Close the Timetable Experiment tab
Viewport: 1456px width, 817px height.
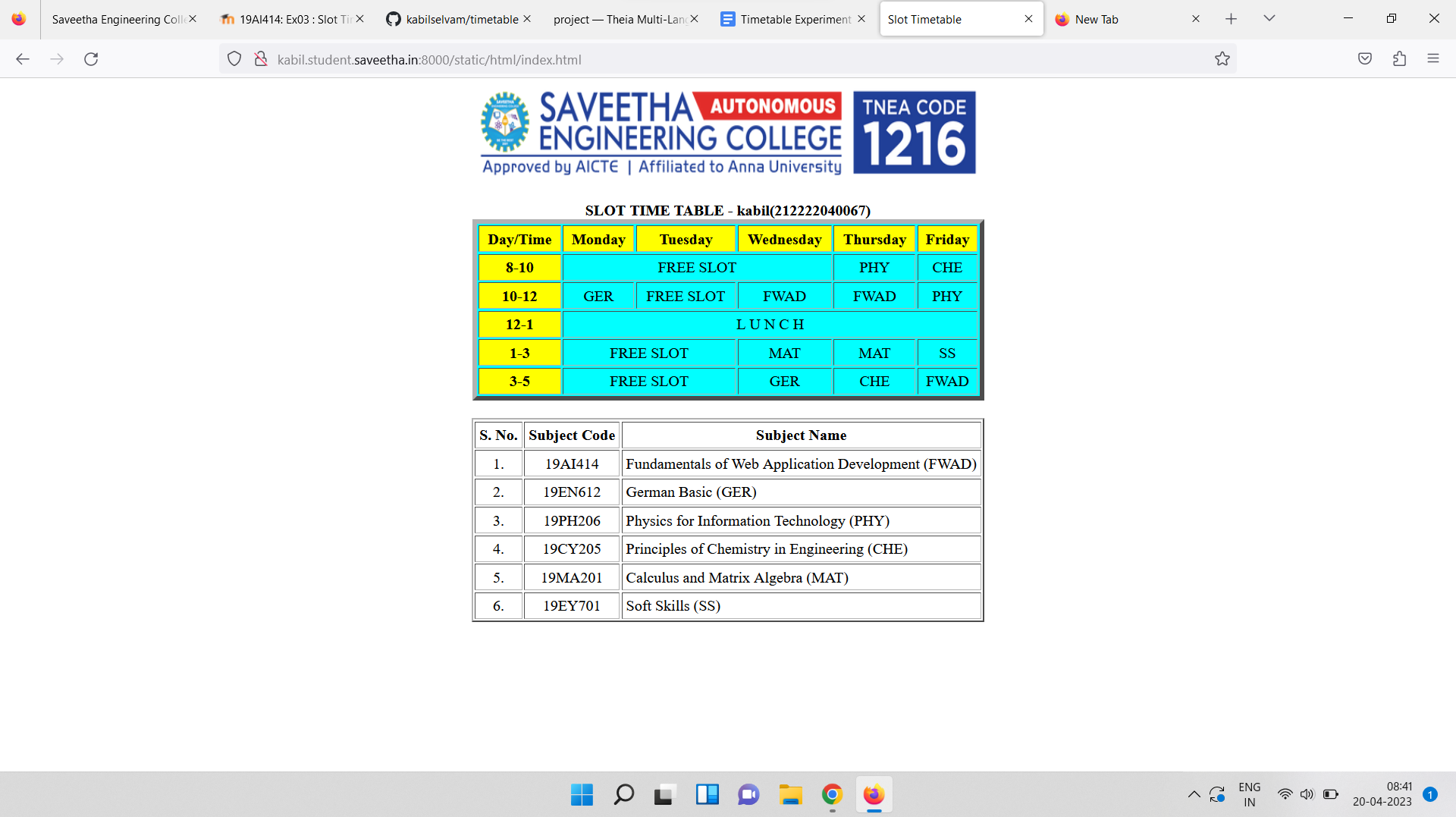(861, 19)
